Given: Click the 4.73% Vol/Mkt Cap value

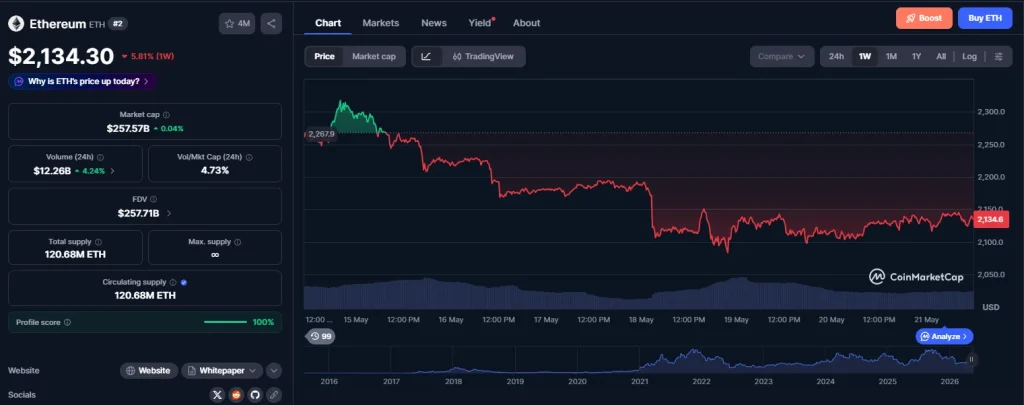Looking at the screenshot, I should (x=215, y=170).
